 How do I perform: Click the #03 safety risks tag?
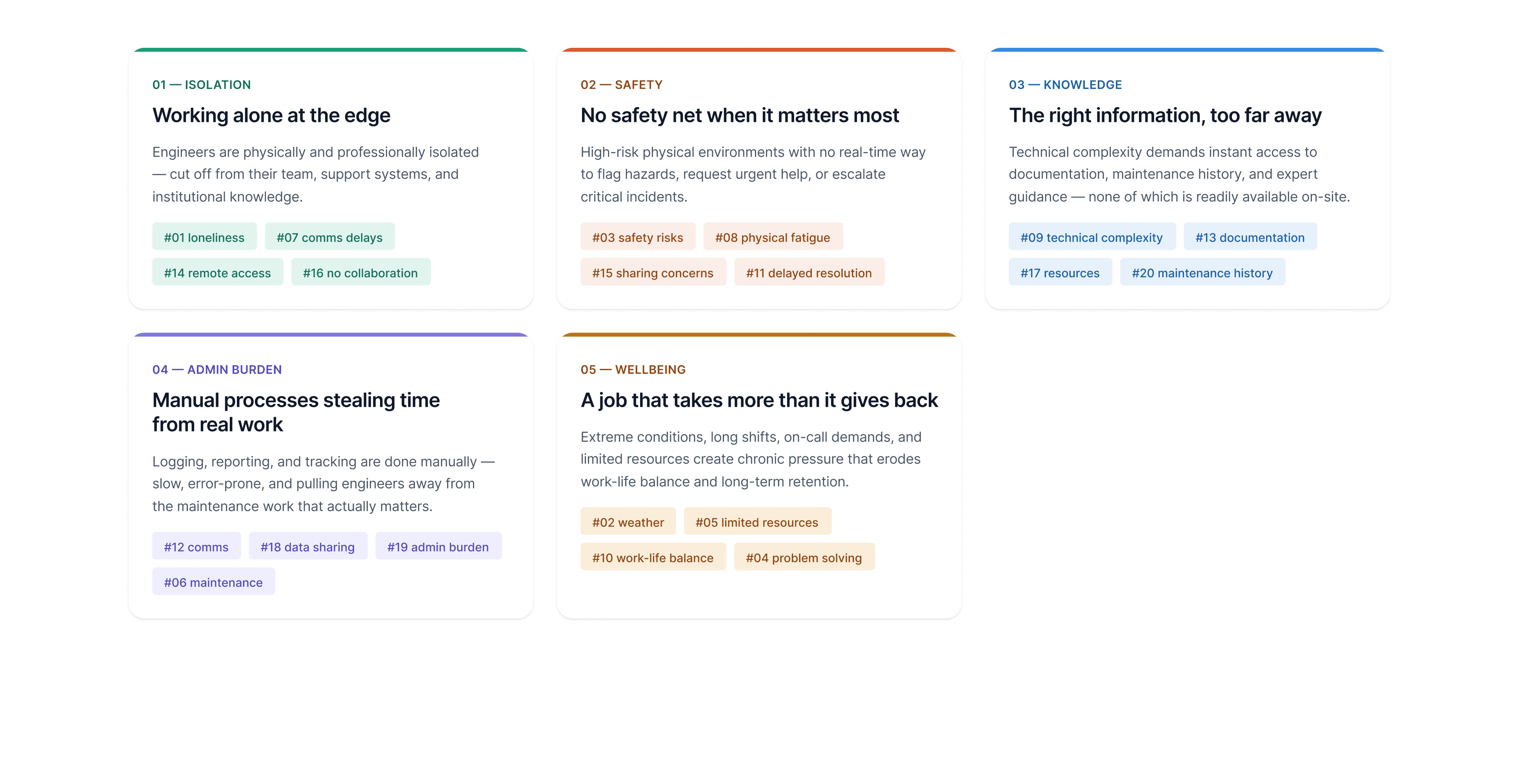coord(637,237)
